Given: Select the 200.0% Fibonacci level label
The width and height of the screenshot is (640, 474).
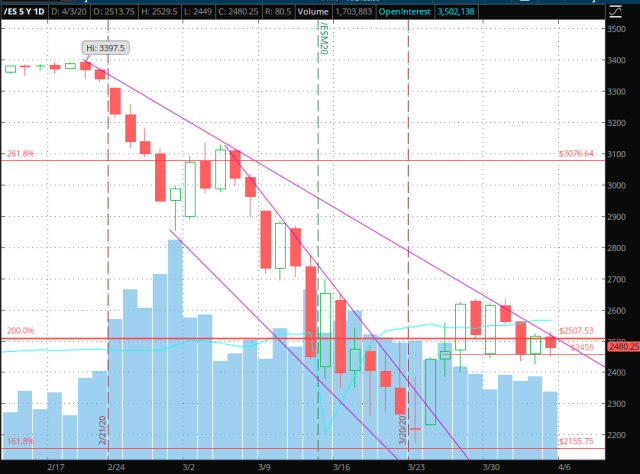Looking at the screenshot, I should pos(20,330).
